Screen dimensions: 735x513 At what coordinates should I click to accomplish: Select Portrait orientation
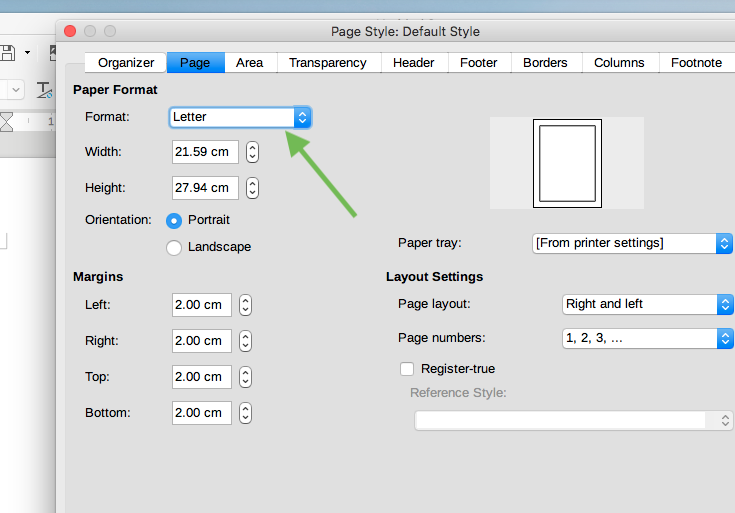(174, 220)
